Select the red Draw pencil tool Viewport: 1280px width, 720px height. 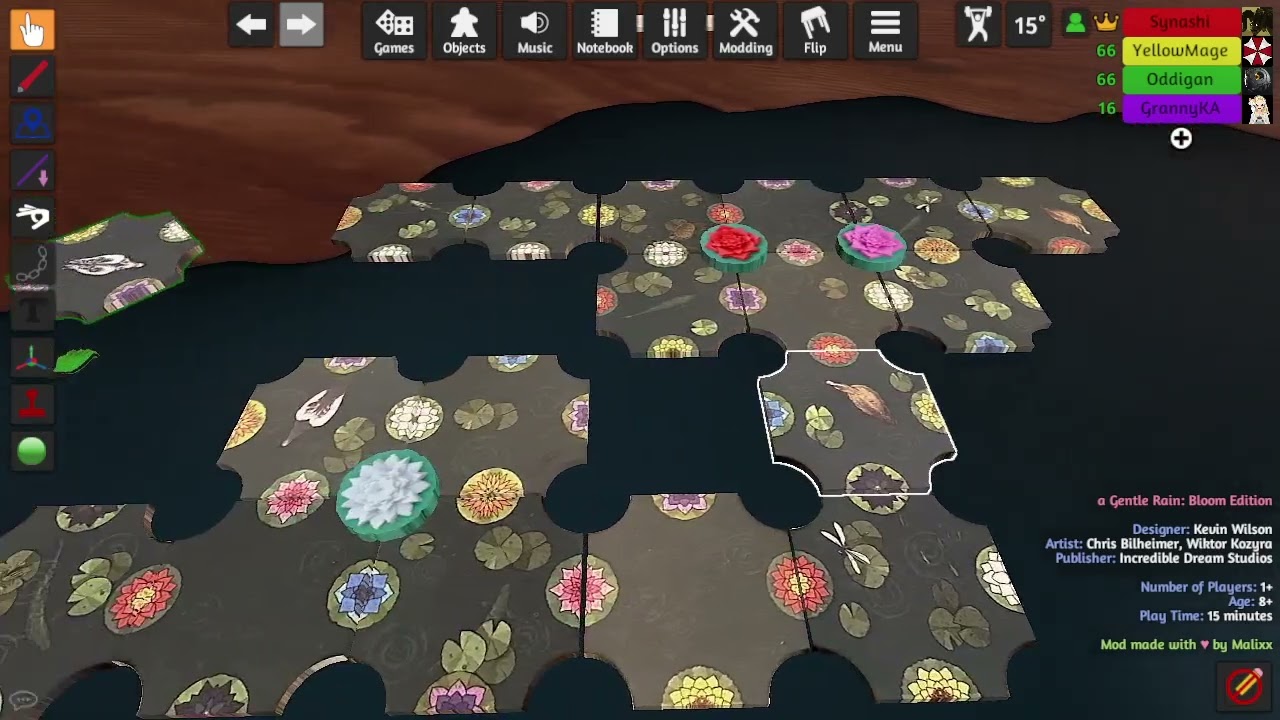click(x=32, y=76)
